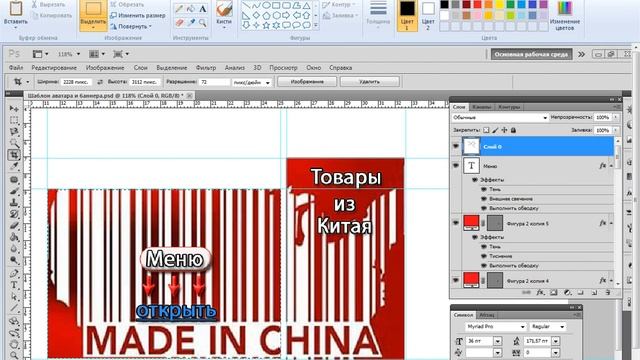Open Paint's Edit colors (Изменение цветов)

click(x=565, y=16)
